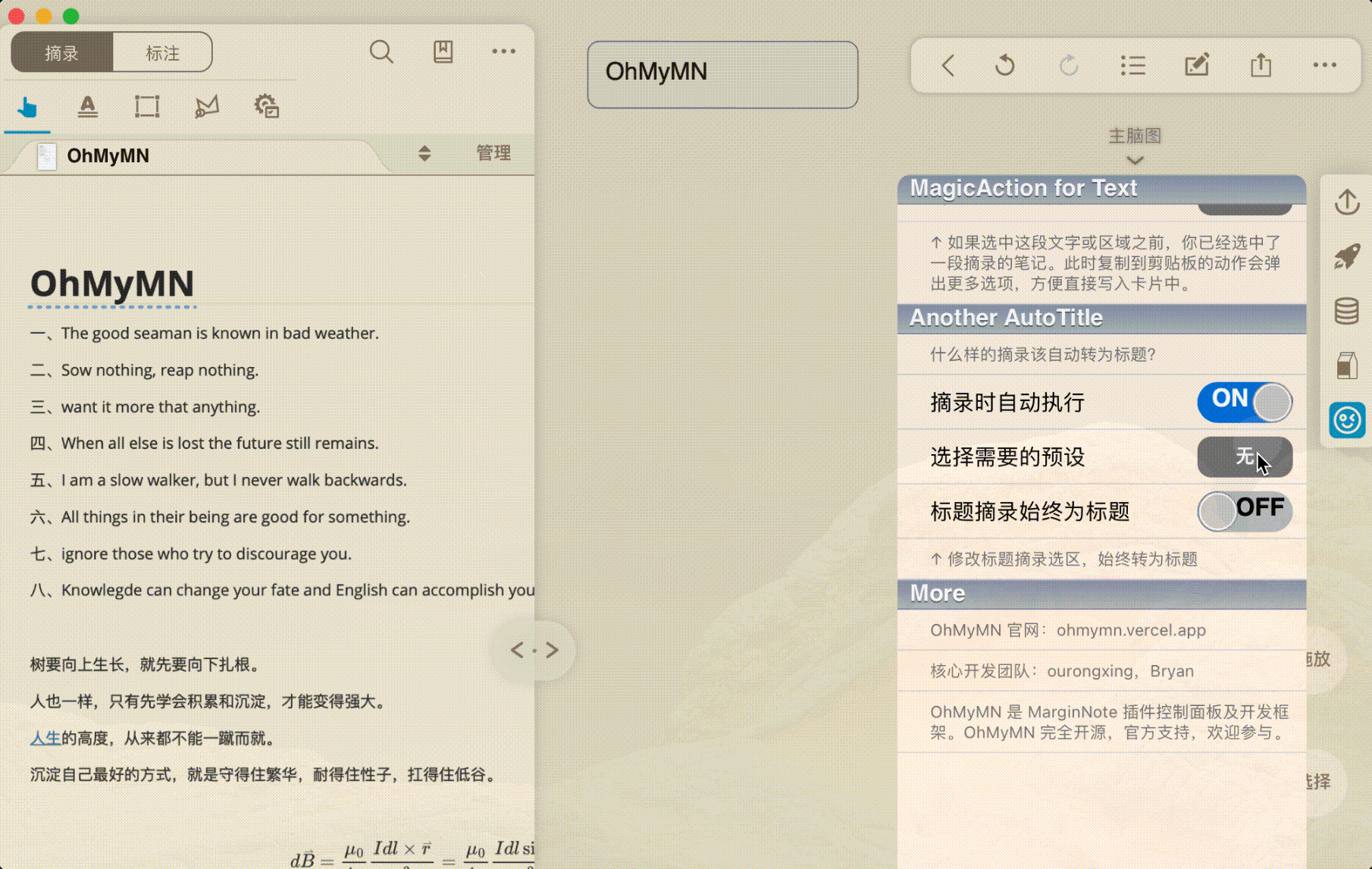Click line '沉淀自己最好的方式'
Image resolution: width=1372 pixels, height=869 pixels.
tap(265, 774)
